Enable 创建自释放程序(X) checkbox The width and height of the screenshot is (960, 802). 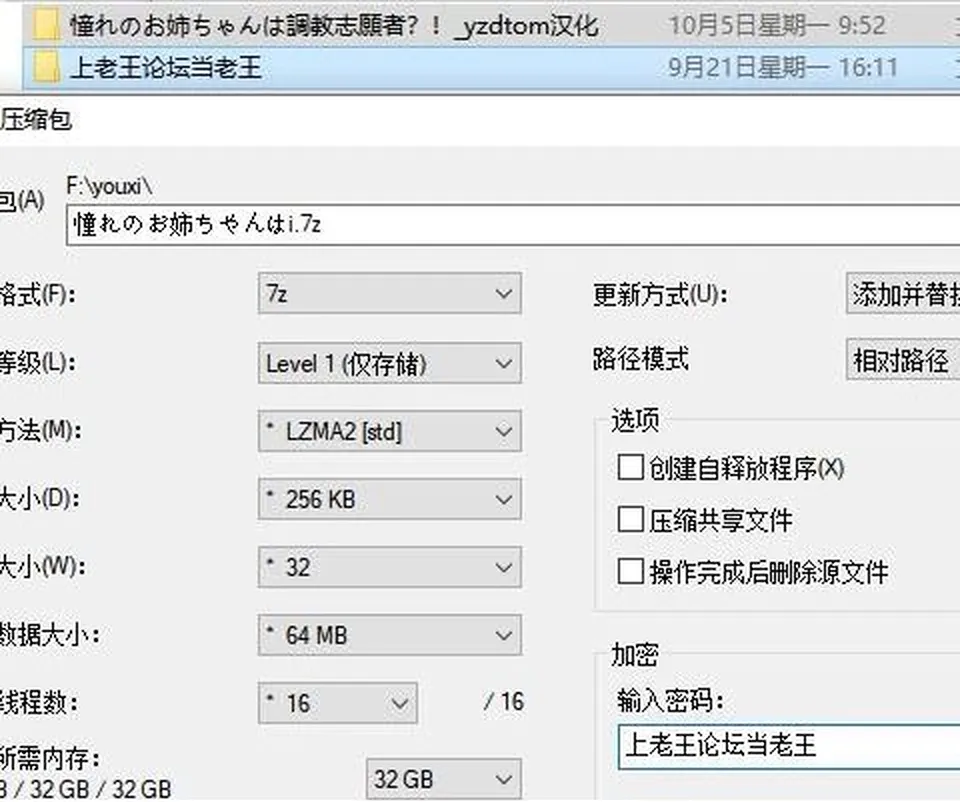pos(630,468)
